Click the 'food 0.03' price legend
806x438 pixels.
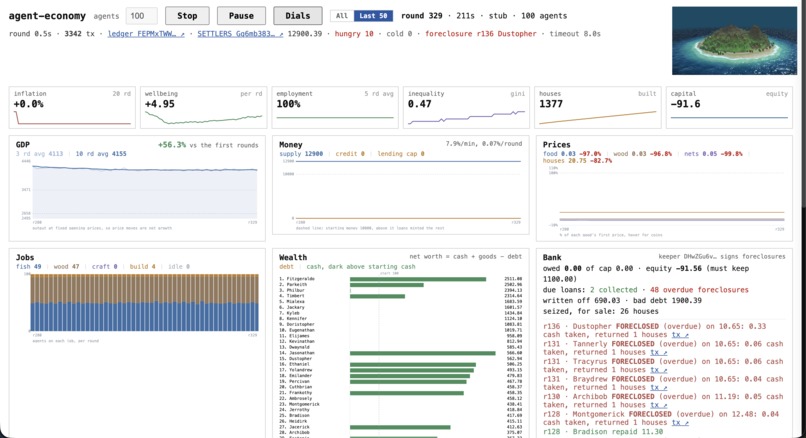(x=559, y=154)
